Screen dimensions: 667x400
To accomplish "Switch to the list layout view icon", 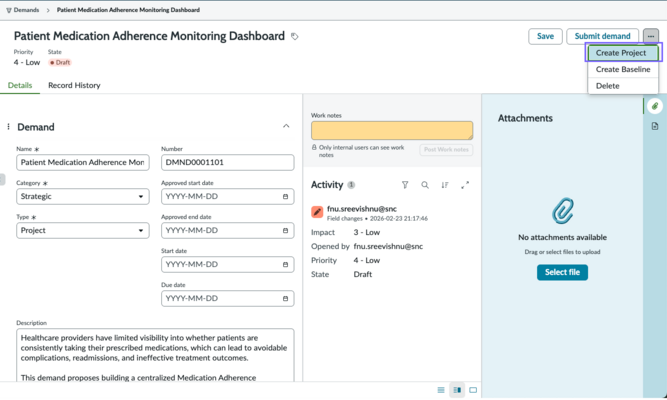I will (441, 390).
